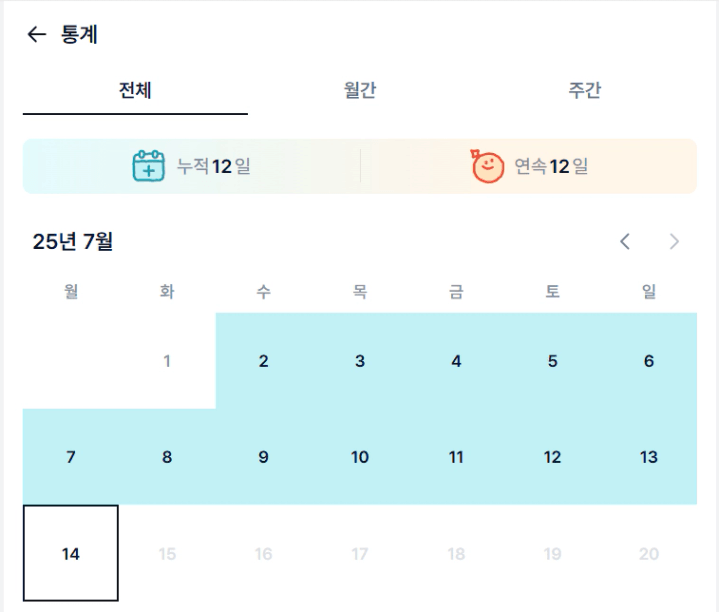Go to the next month with right chevron
The image size is (719, 612).
pyautogui.click(x=674, y=241)
